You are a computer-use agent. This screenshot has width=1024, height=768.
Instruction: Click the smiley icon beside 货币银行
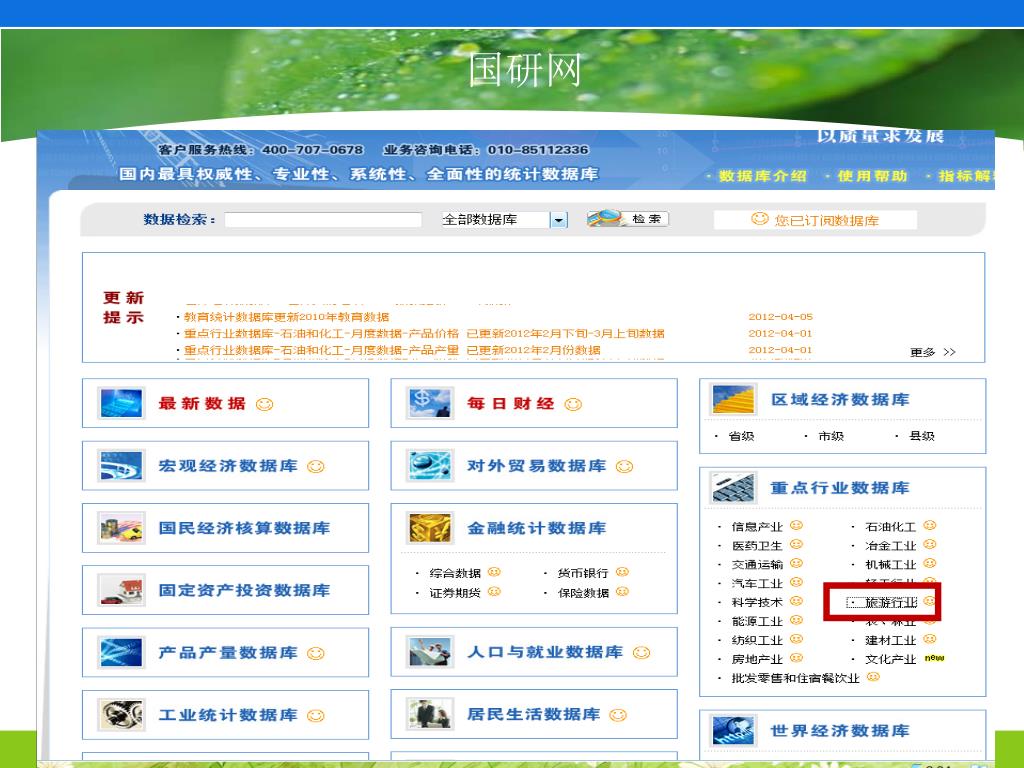point(622,572)
